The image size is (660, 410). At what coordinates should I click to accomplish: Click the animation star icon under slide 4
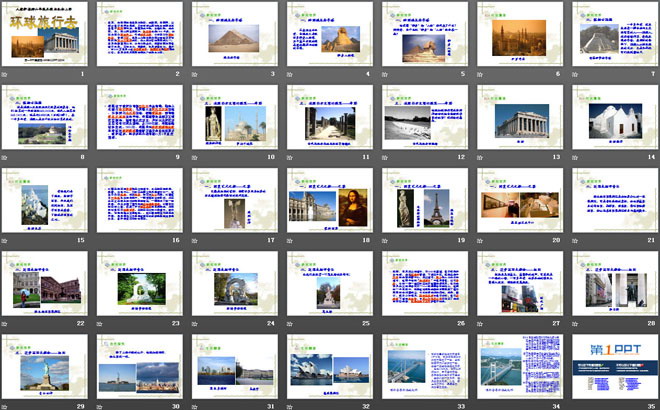[x=290, y=75]
